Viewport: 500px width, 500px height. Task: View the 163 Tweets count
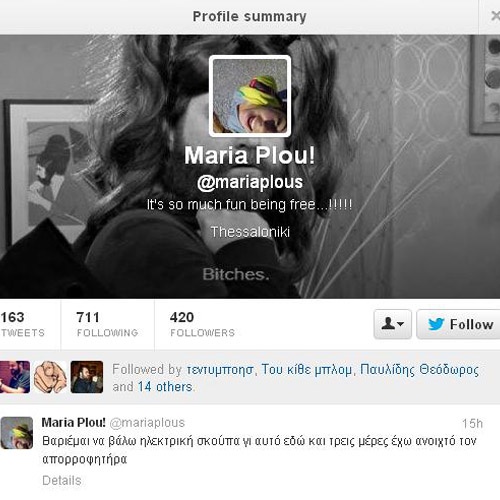[x=22, y=324]
